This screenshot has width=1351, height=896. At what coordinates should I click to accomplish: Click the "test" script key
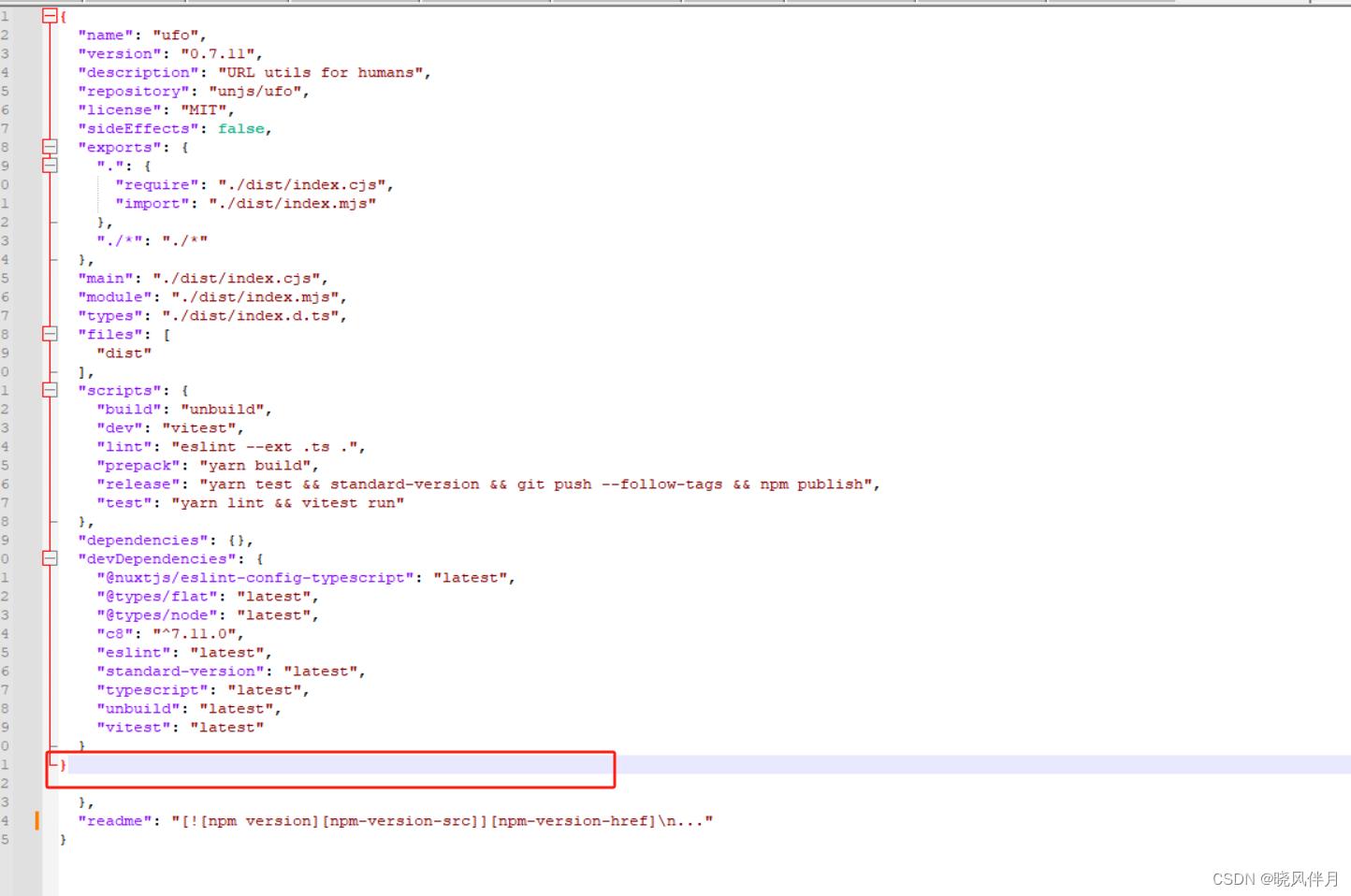pos(124,503)
